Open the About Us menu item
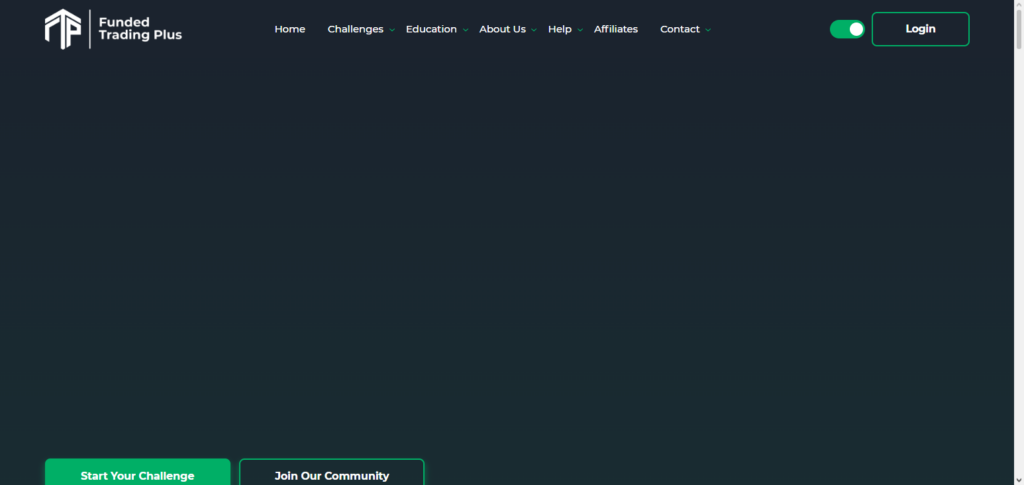Viewport: 1024px width, 485px height. tap(502, 29)
